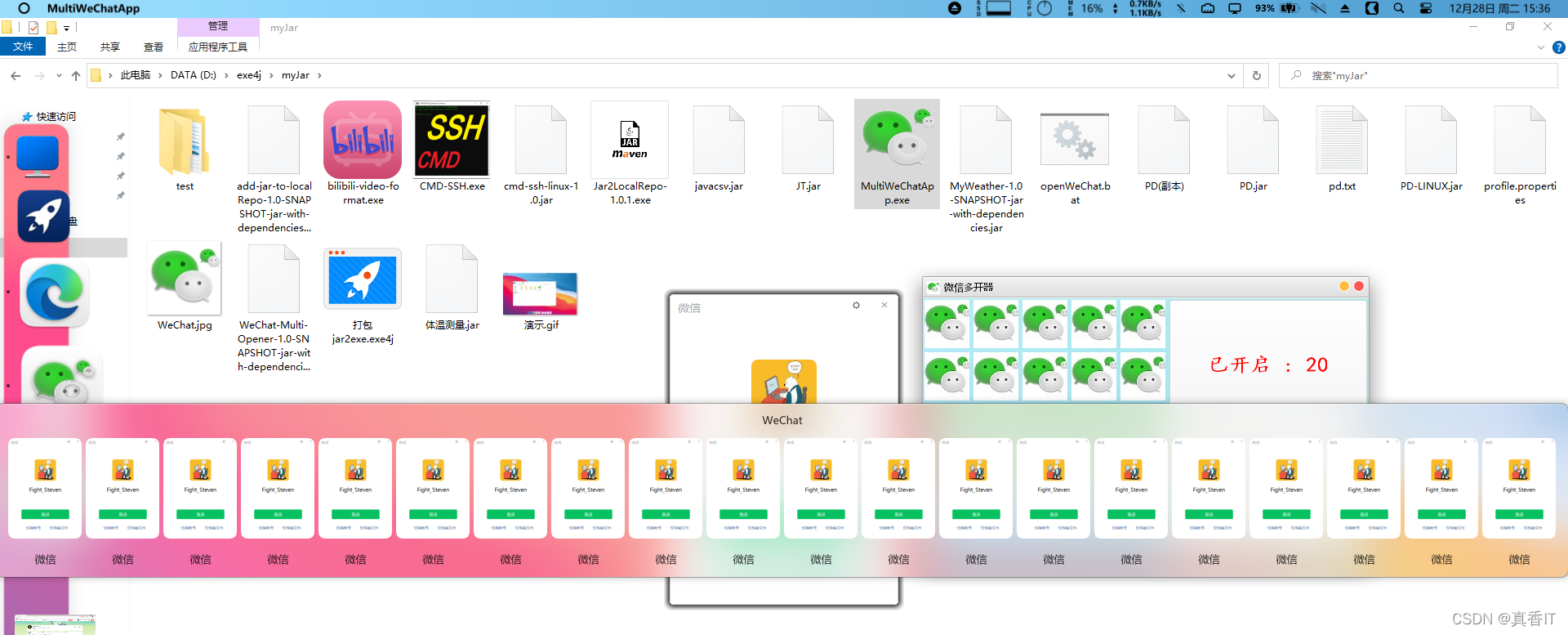Open Spotlight search in the menu bar
This screenshot has height=635, width=1568.
click(1399, 8)
